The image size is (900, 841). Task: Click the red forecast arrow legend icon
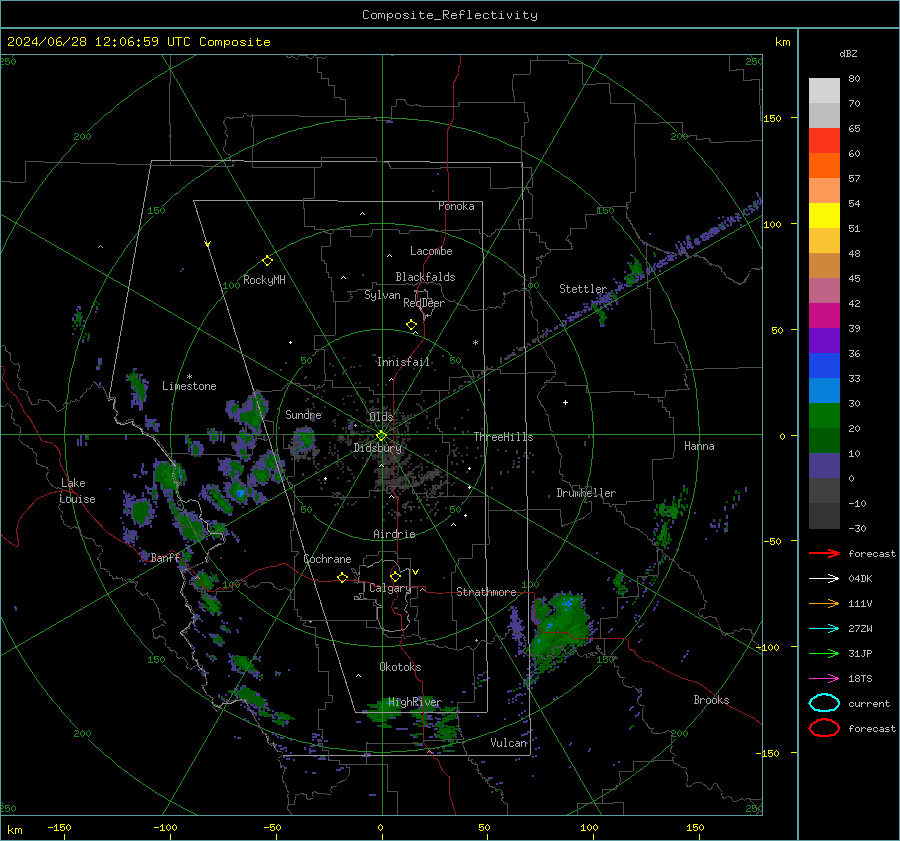(824, 553)
